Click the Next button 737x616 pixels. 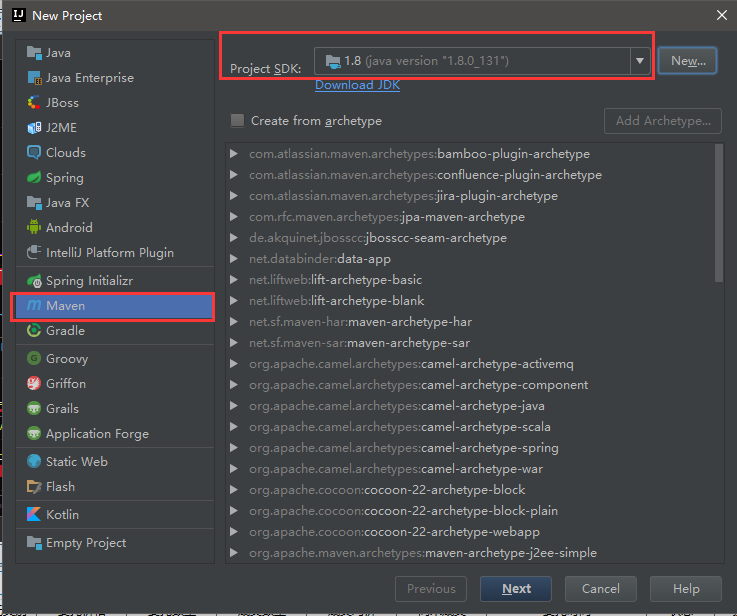tap(516, 589)
